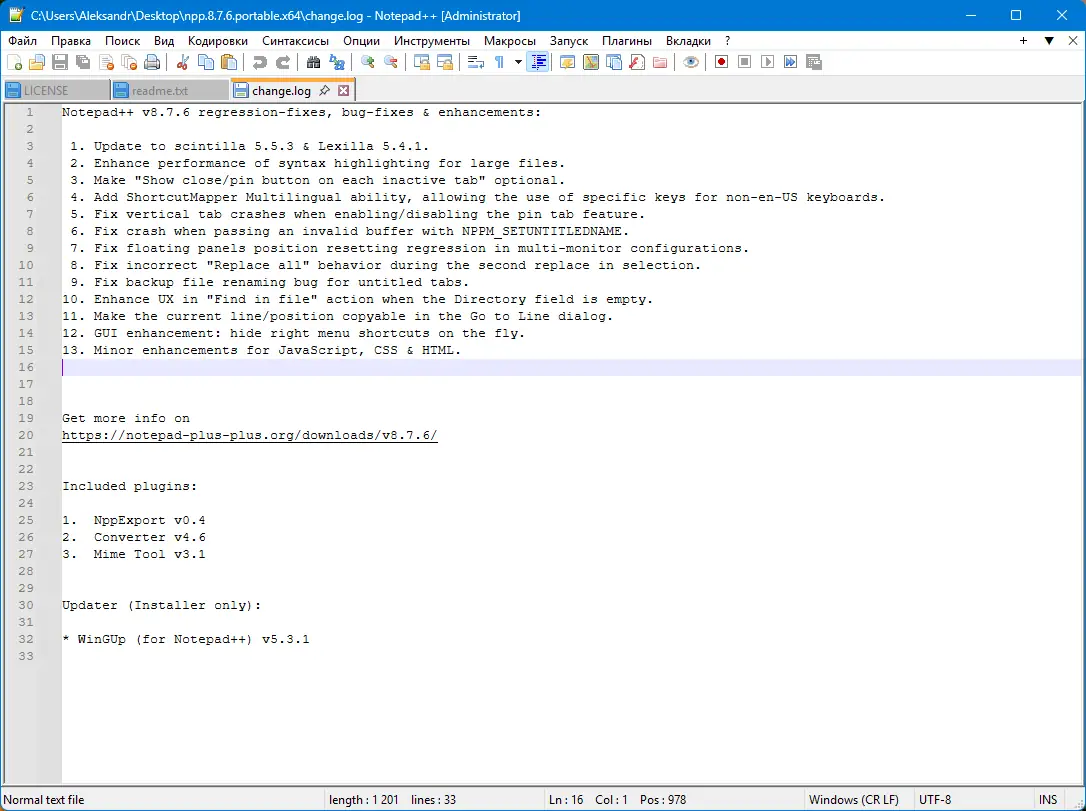1086x811 pixels.
Task: Open the Запуск menu
Action: (569, 41)
